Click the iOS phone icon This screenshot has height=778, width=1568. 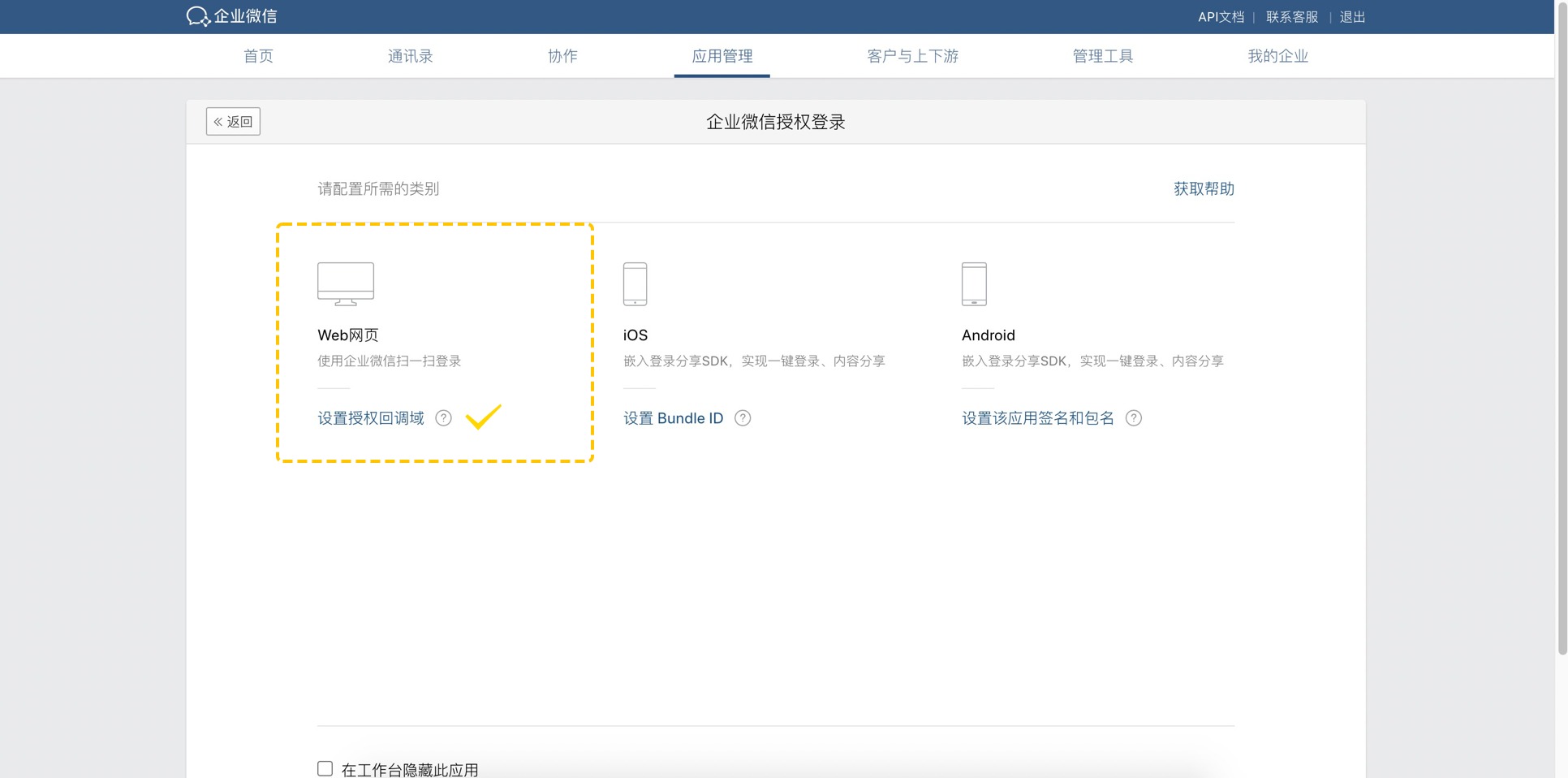pos(635,283)
